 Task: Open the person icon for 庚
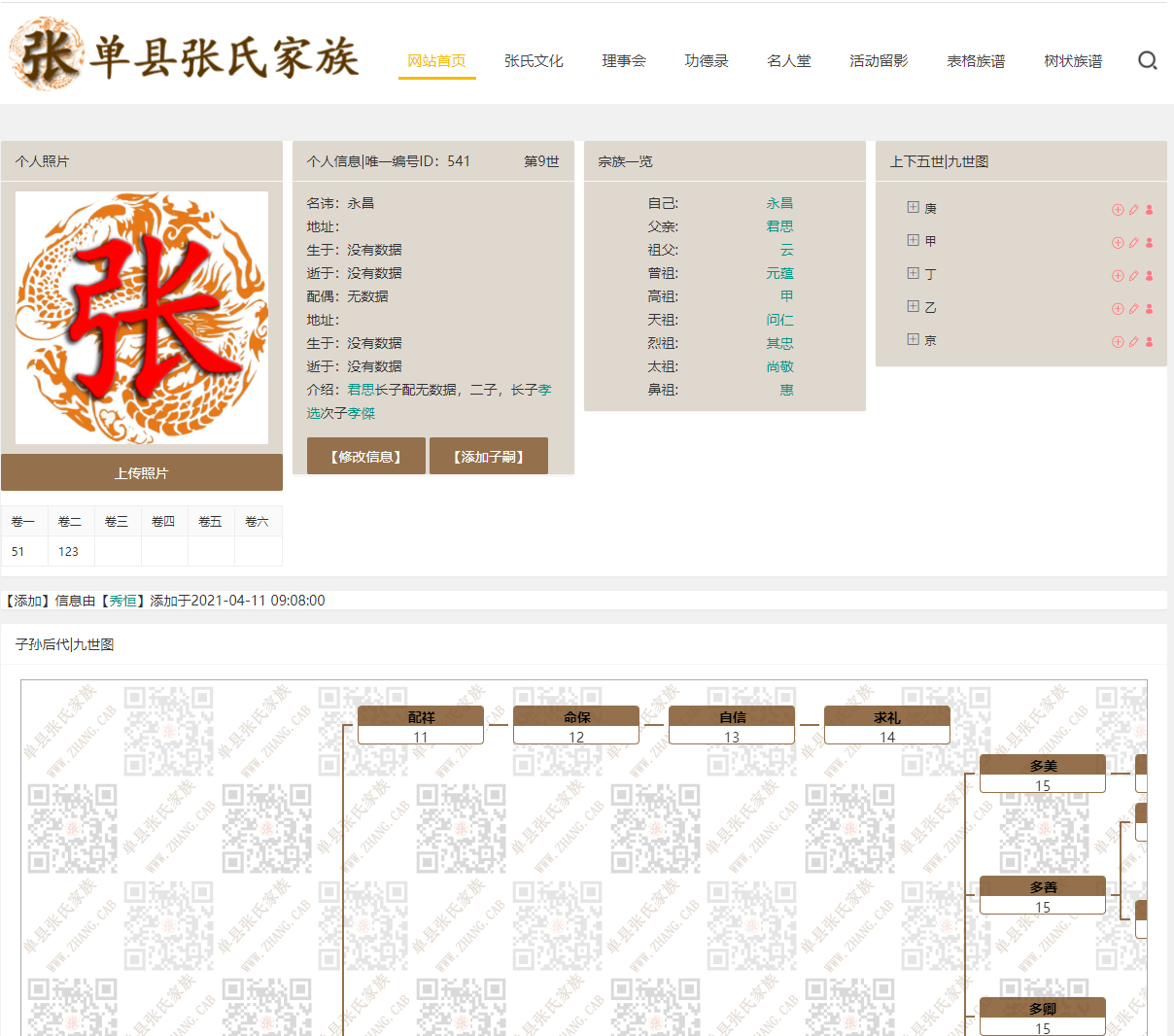click(1149, 209)
